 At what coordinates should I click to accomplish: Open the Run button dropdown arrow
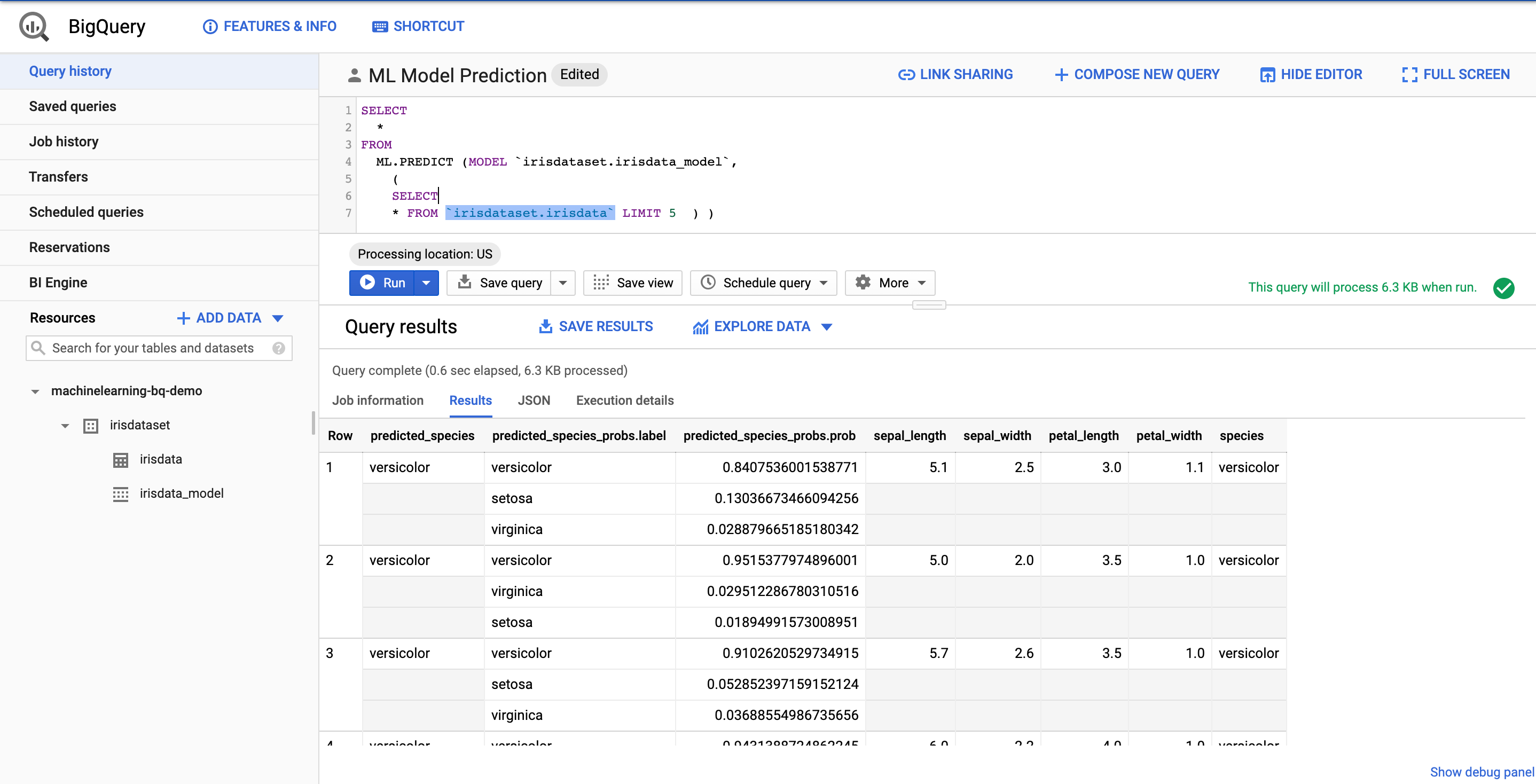tap(426, 283)
